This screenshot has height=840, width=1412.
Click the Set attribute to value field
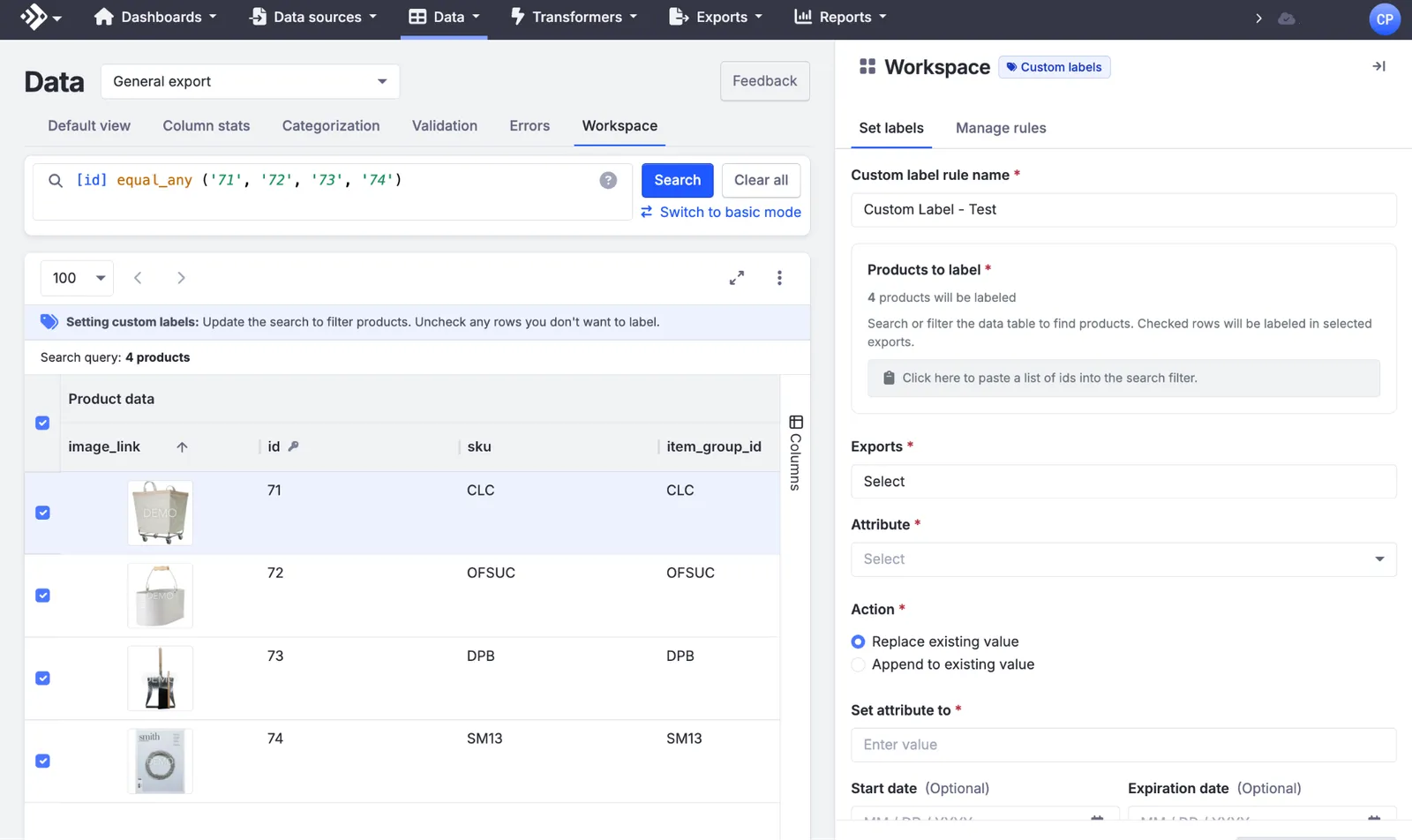pyautogui.click(x=1123, y=745)
